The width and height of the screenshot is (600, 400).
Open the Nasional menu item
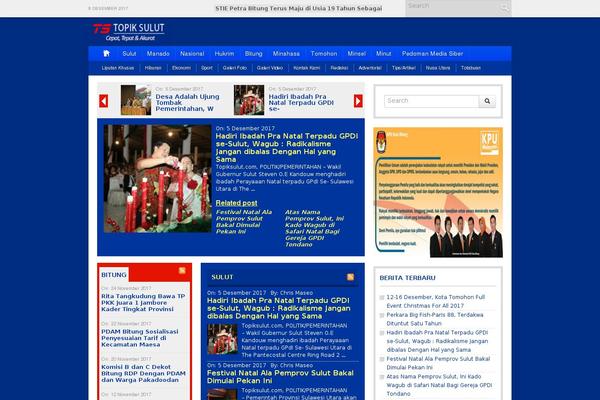click(192, 54)
